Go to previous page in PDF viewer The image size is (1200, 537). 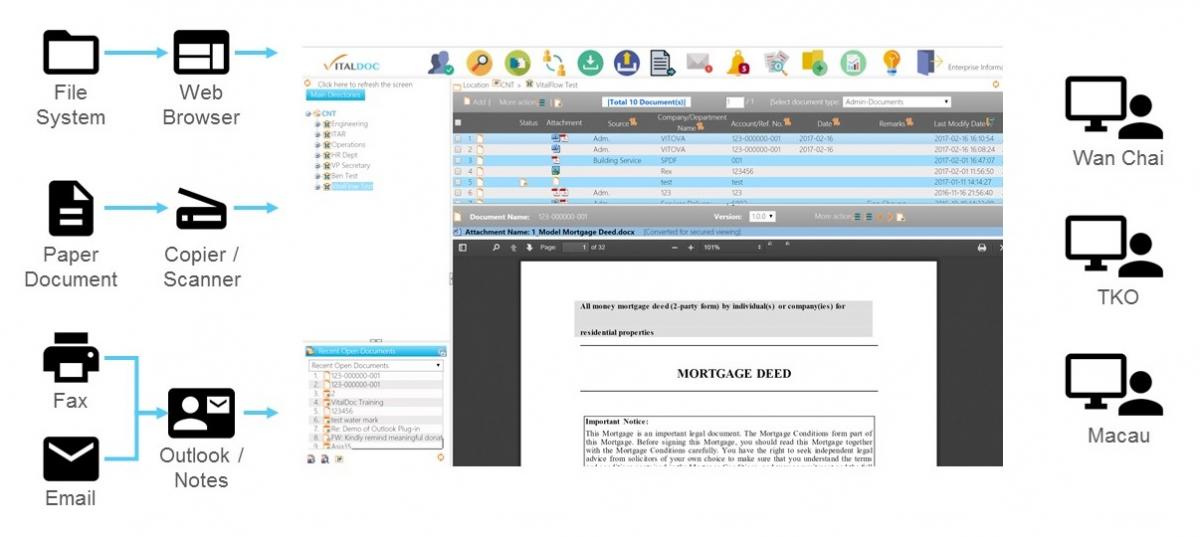[x=512, y=247]
